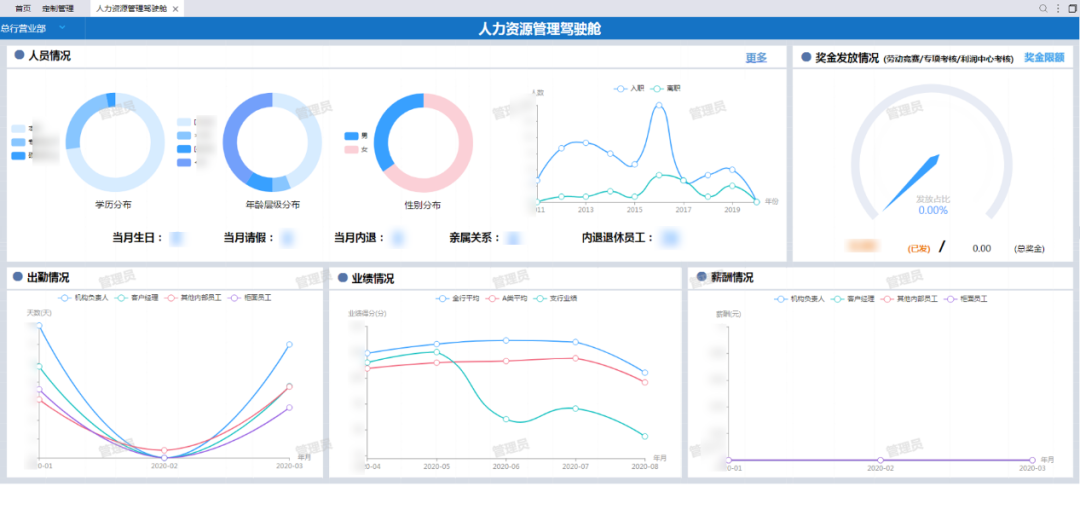This screenshot has height=508, width=1080.
Task: Click the 男 blue legend swatch
Action: click(352, 136)
